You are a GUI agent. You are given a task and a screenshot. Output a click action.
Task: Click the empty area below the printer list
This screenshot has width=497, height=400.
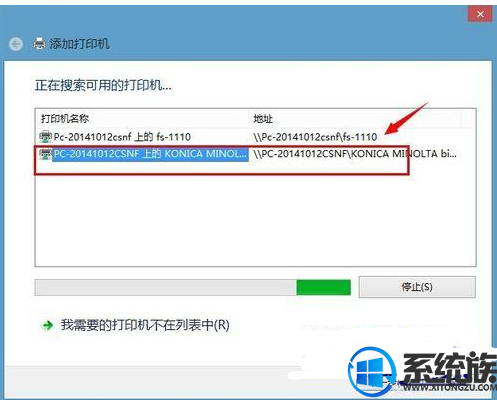tap(255, 220)
